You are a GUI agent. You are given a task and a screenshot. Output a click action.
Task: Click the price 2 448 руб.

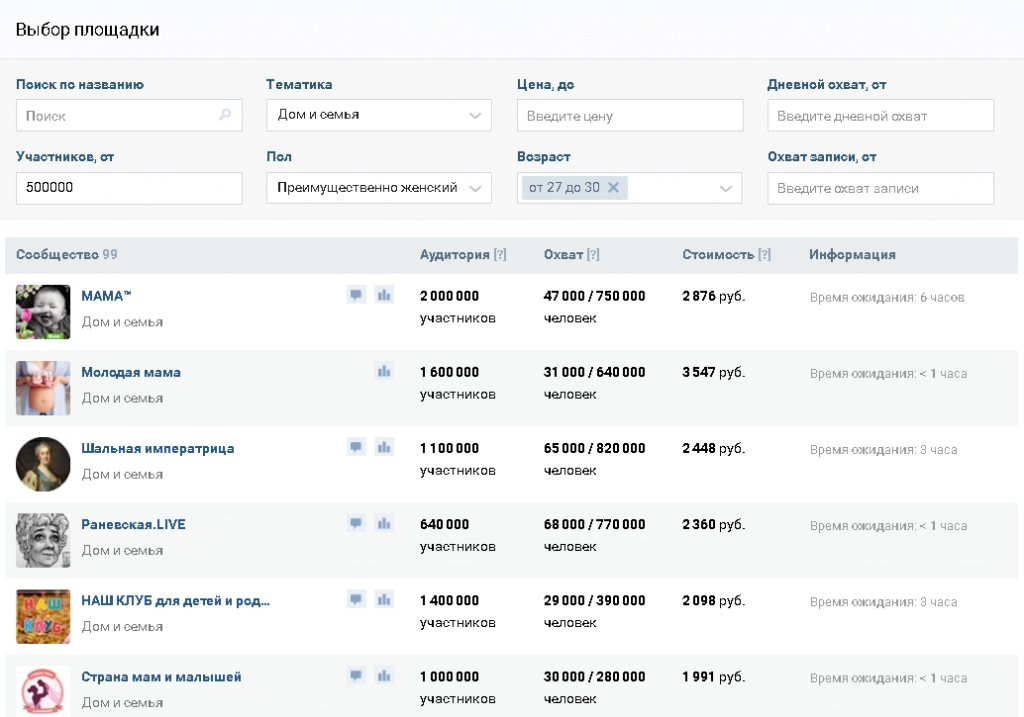coord(713,449)
